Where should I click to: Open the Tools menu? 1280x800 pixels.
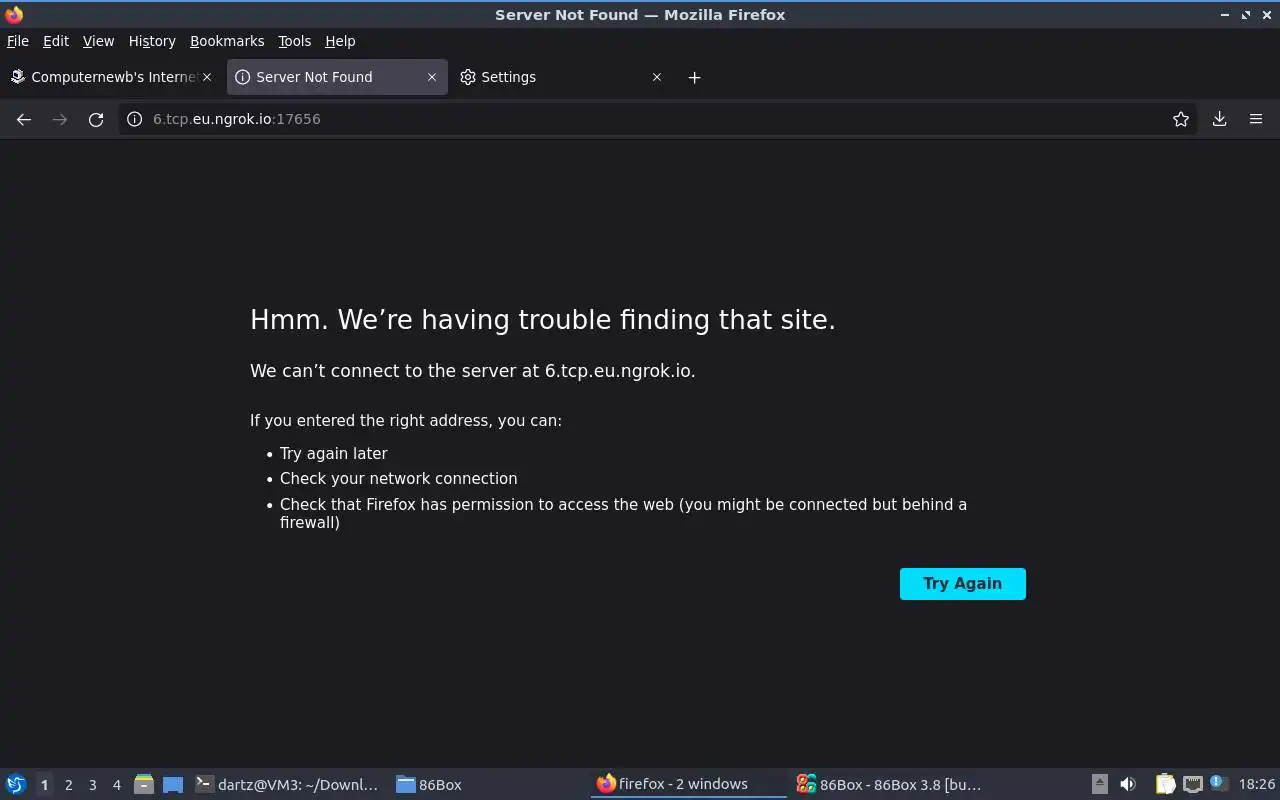[295, 41]
